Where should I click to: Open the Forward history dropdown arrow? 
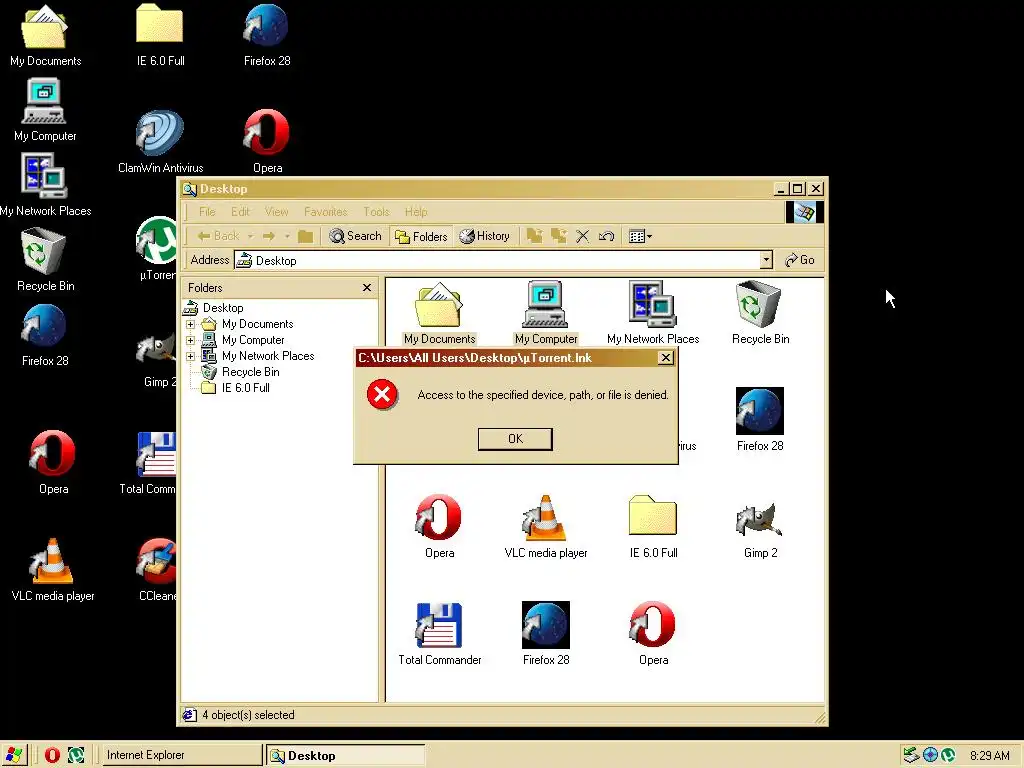click(x=287, y=236)
